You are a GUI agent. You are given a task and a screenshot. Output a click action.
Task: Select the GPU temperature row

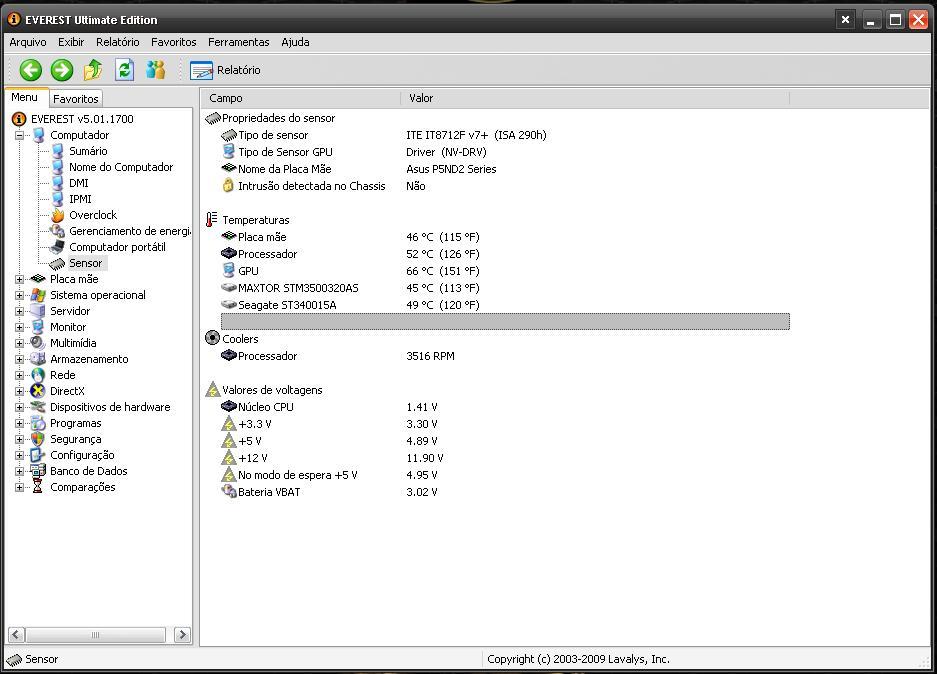[x=505, y=271]
